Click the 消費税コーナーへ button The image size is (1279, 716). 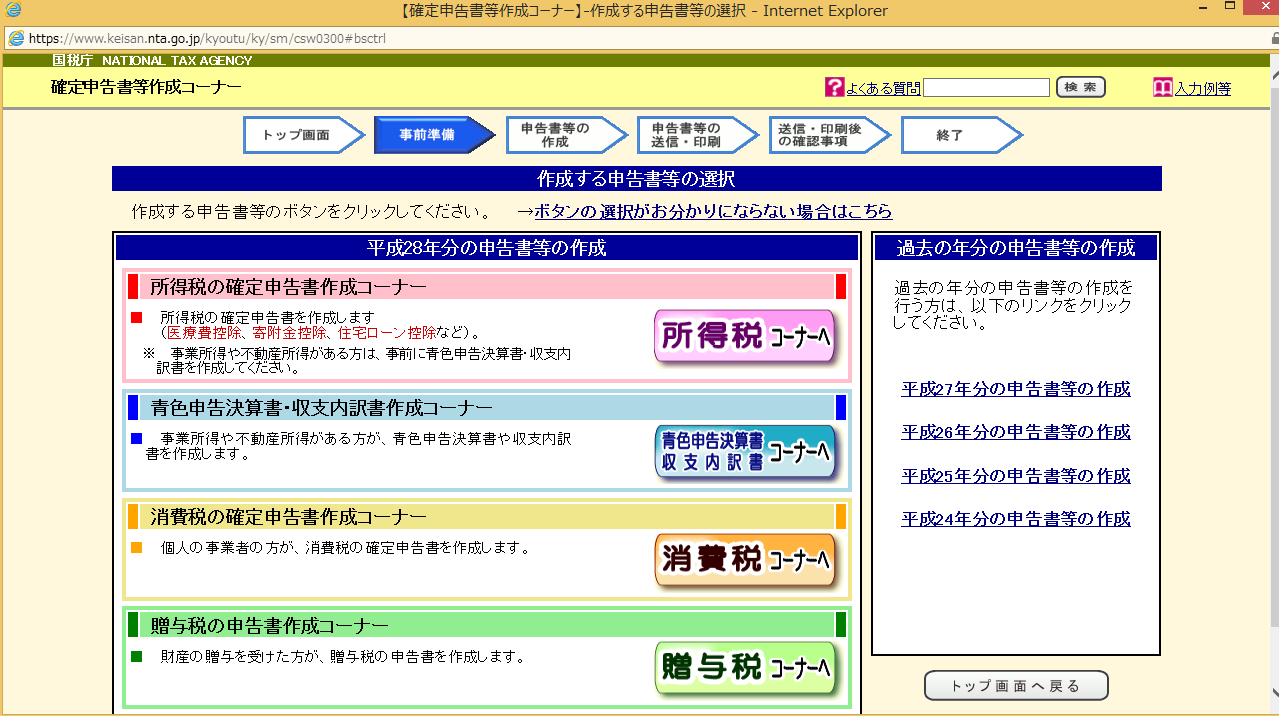click(747, 561)
